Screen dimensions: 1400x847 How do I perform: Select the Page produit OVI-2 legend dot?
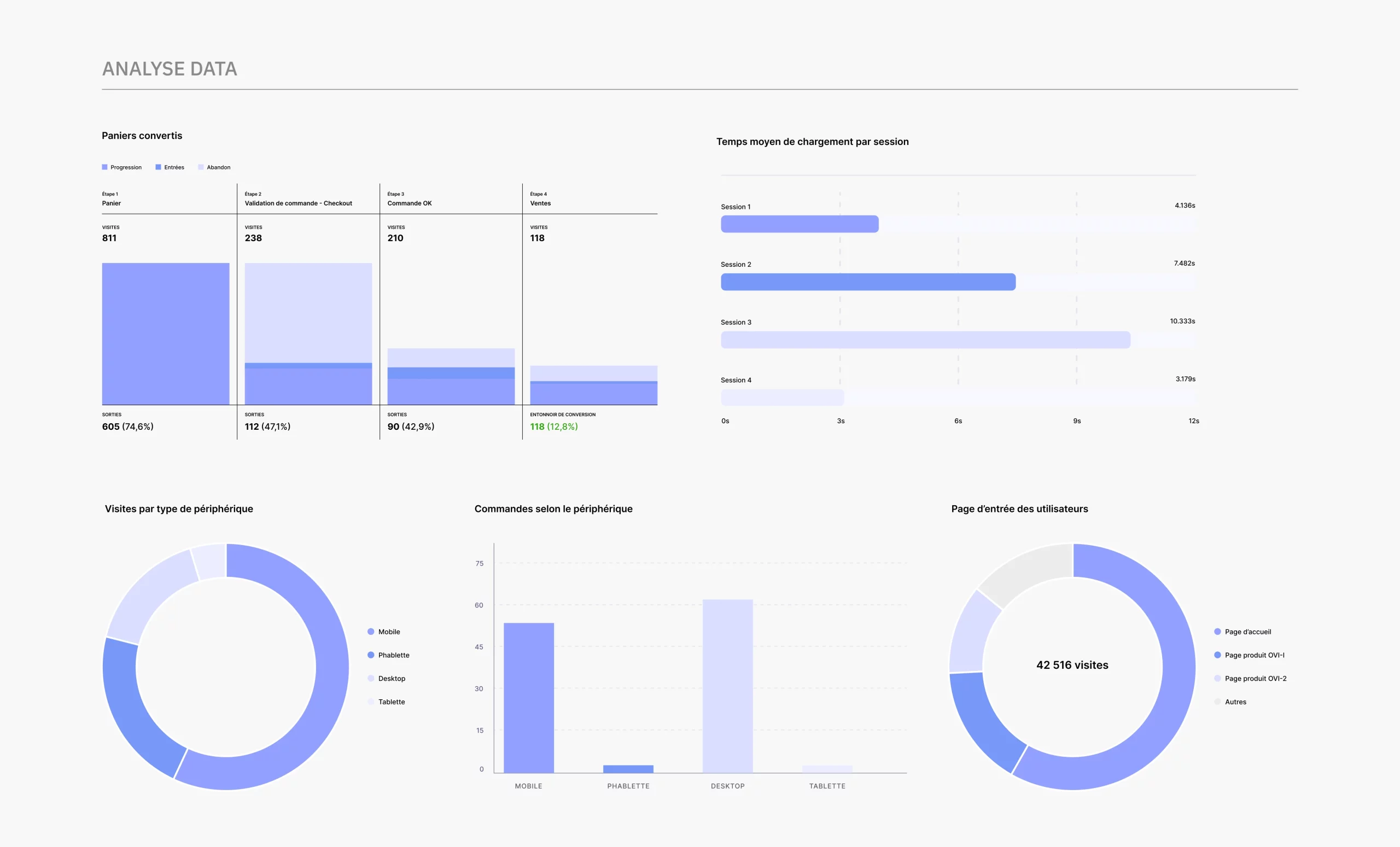coord(1217,678)
